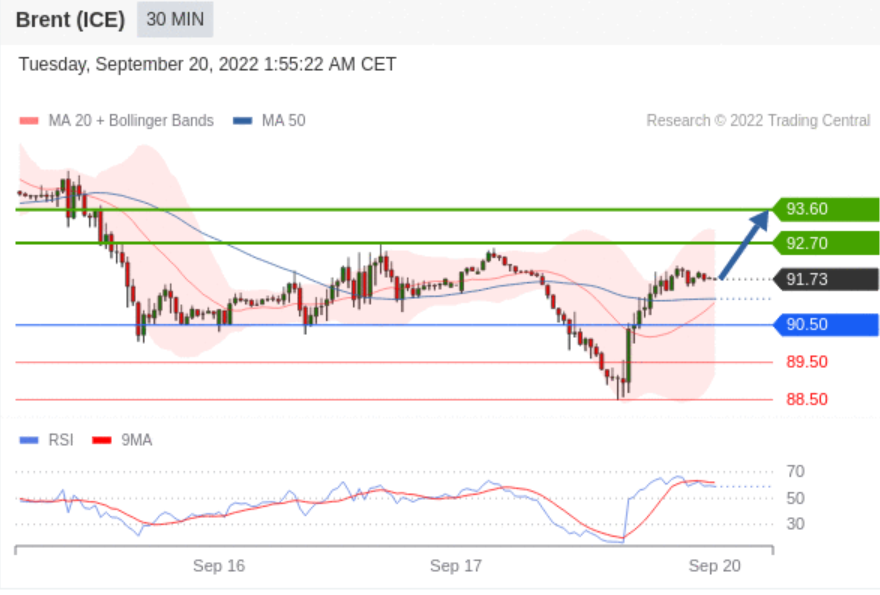Click the blue MA 50 legend swatch
Viewport: 880px width, 595px height.
coord(242,121)
